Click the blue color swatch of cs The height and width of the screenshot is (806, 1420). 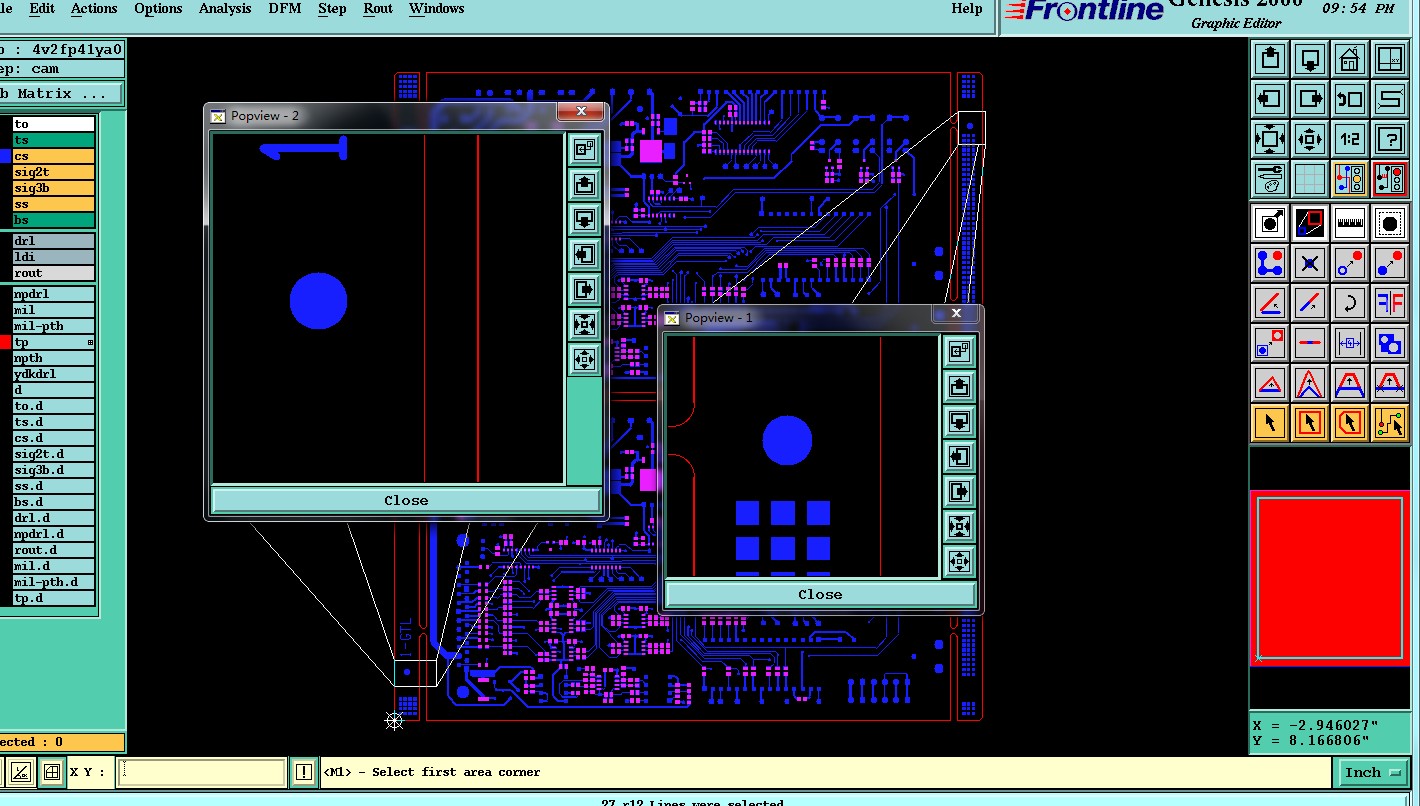click(5, 156)
